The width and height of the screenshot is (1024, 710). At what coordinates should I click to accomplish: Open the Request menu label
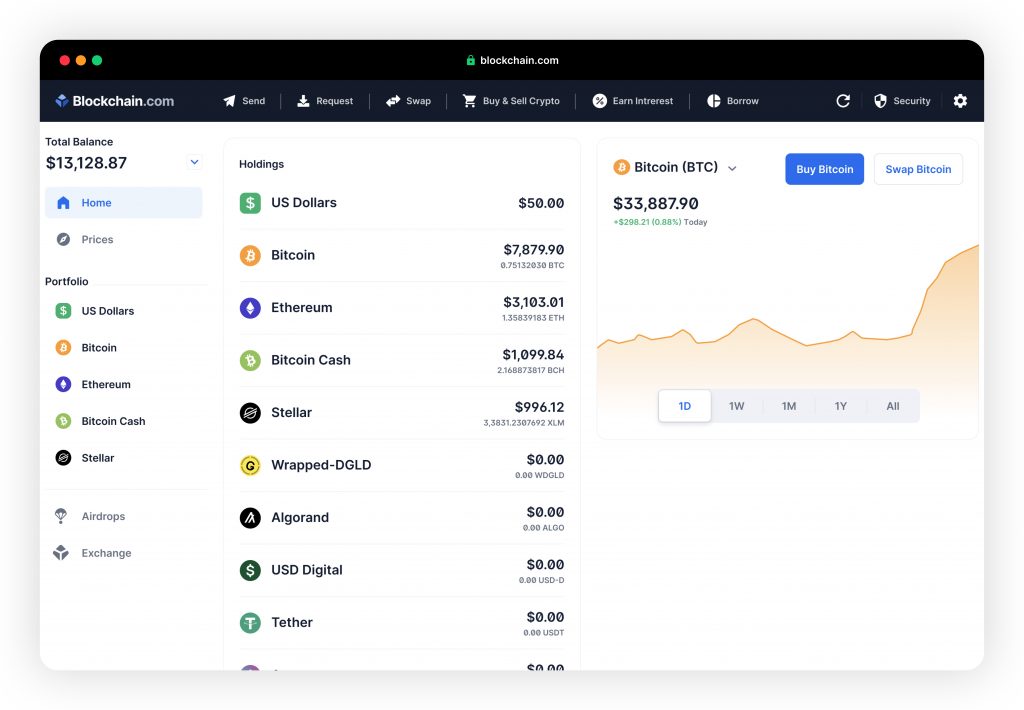[x=334, y=101]
